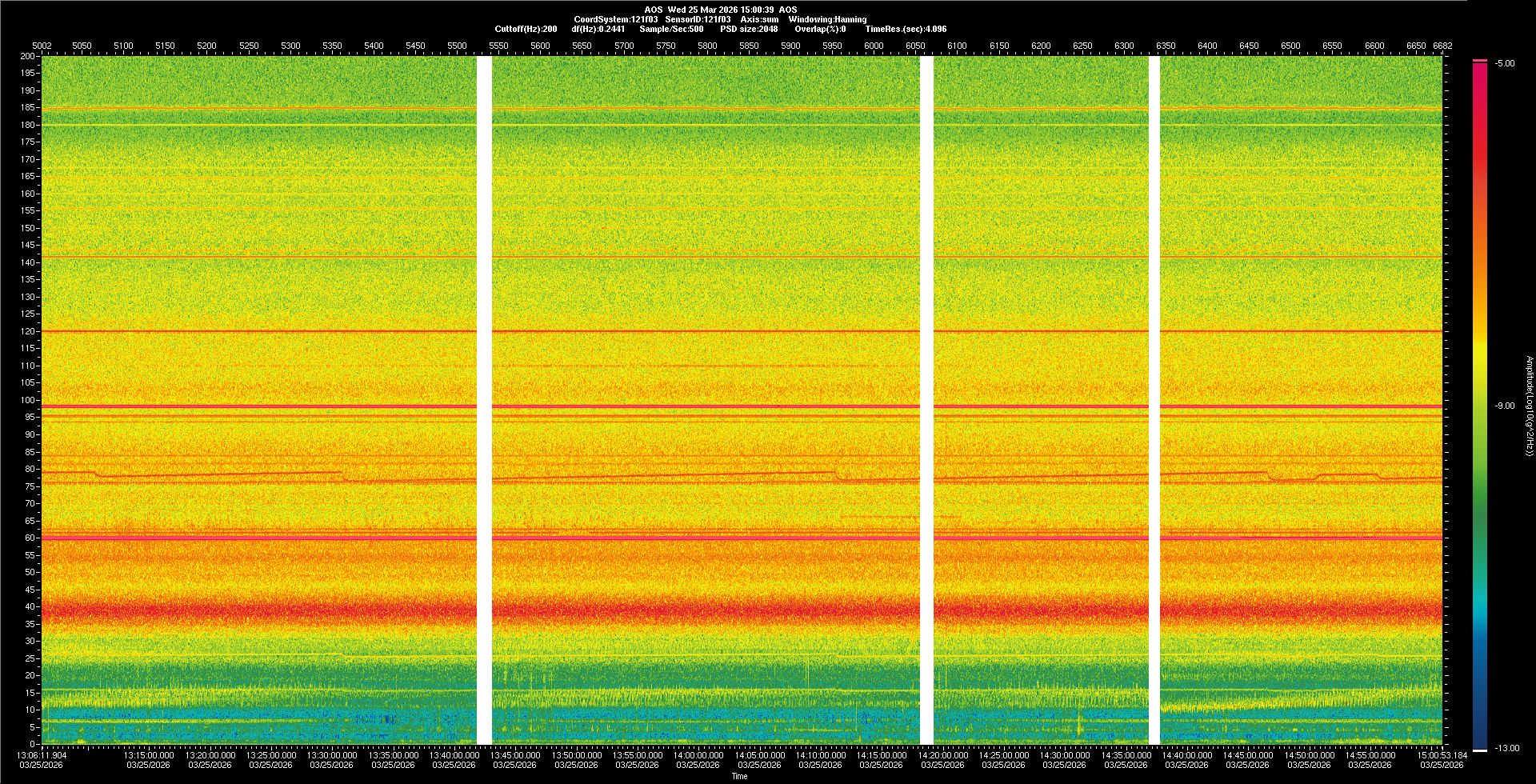
Task: Click the 13:06:11.904 start timestamp
Action: click(42, 754)
